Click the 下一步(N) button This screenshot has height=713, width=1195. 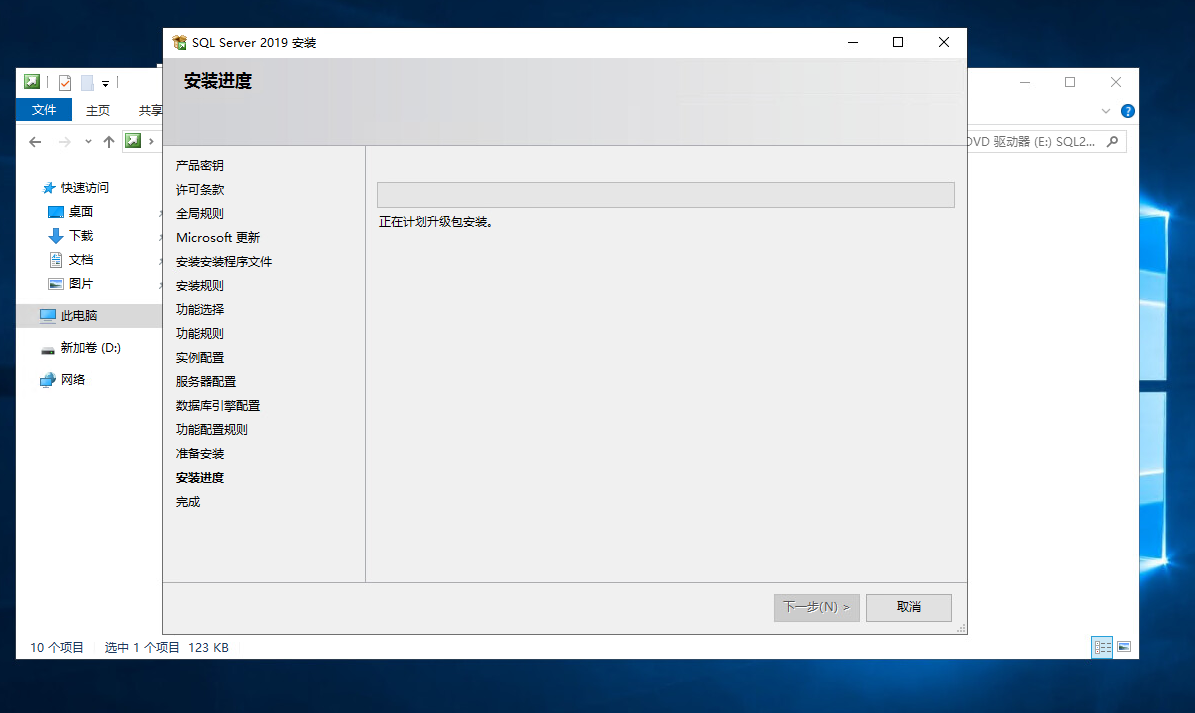tap(816, 607)
